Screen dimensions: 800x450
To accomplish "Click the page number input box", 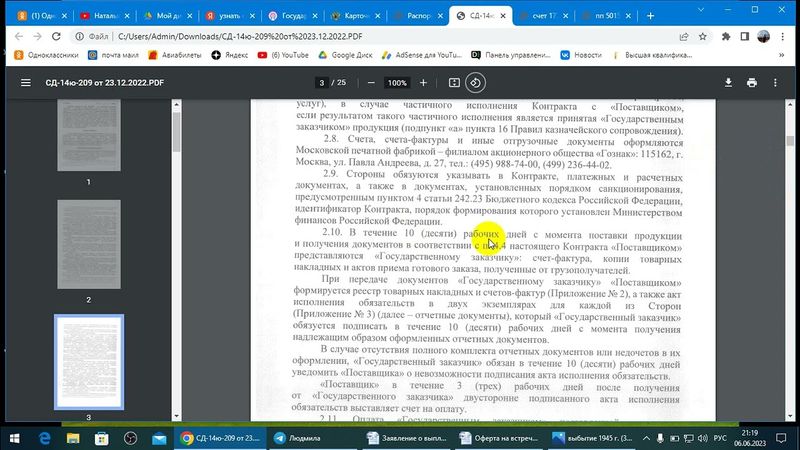I will pyautogui.click(x=321, y=83).
